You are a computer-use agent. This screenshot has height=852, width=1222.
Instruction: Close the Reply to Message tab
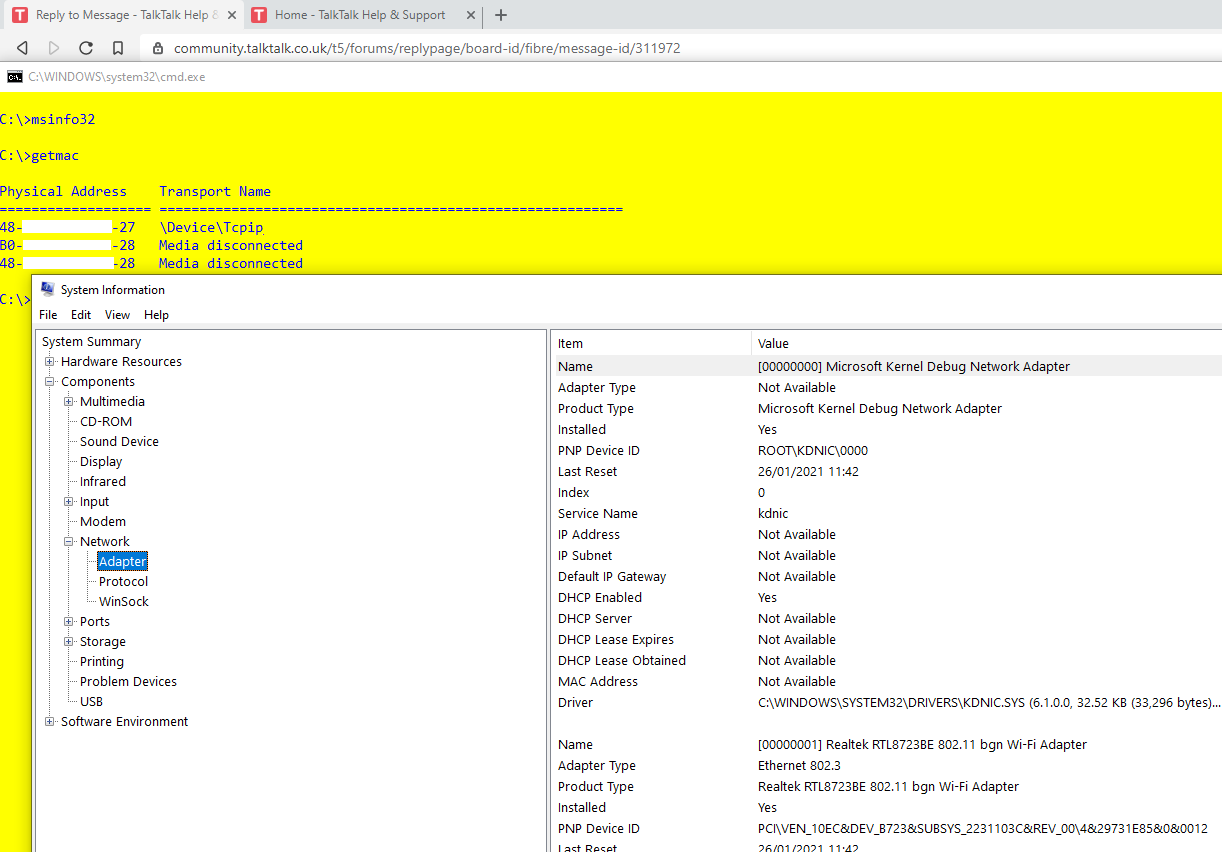pos(230,15)
